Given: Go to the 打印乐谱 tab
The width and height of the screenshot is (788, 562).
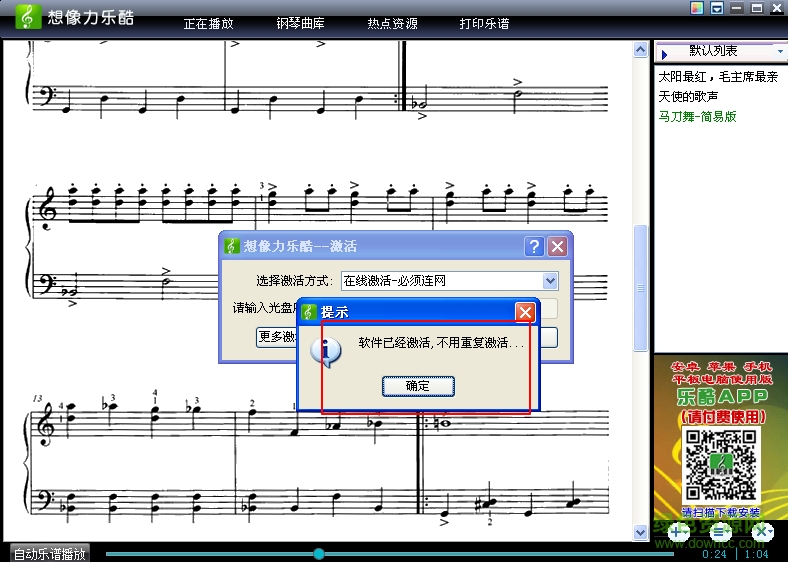Looking at the screenshot, I should 484,23.
